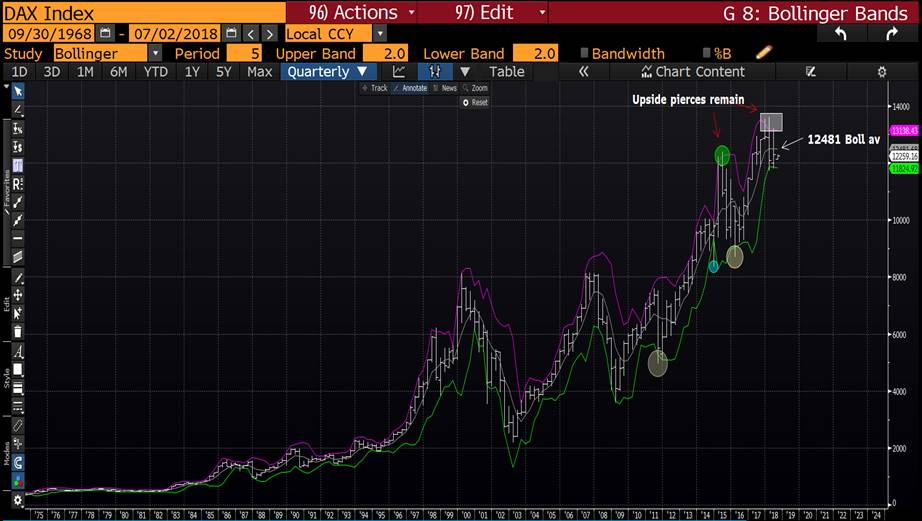The image size is (922, 521).
Task: Open the dashed line style option
Action: pos(18,406)
